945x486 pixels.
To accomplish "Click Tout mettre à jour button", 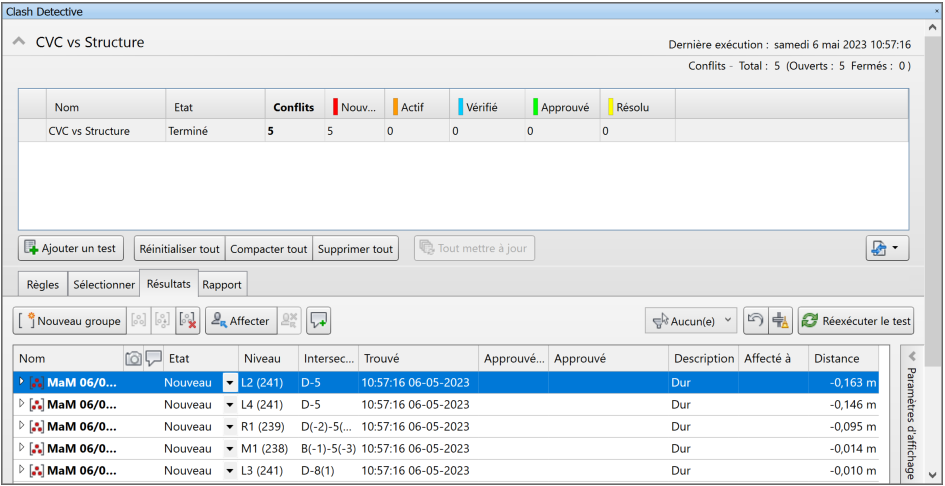I will click(x=474, y=248).
